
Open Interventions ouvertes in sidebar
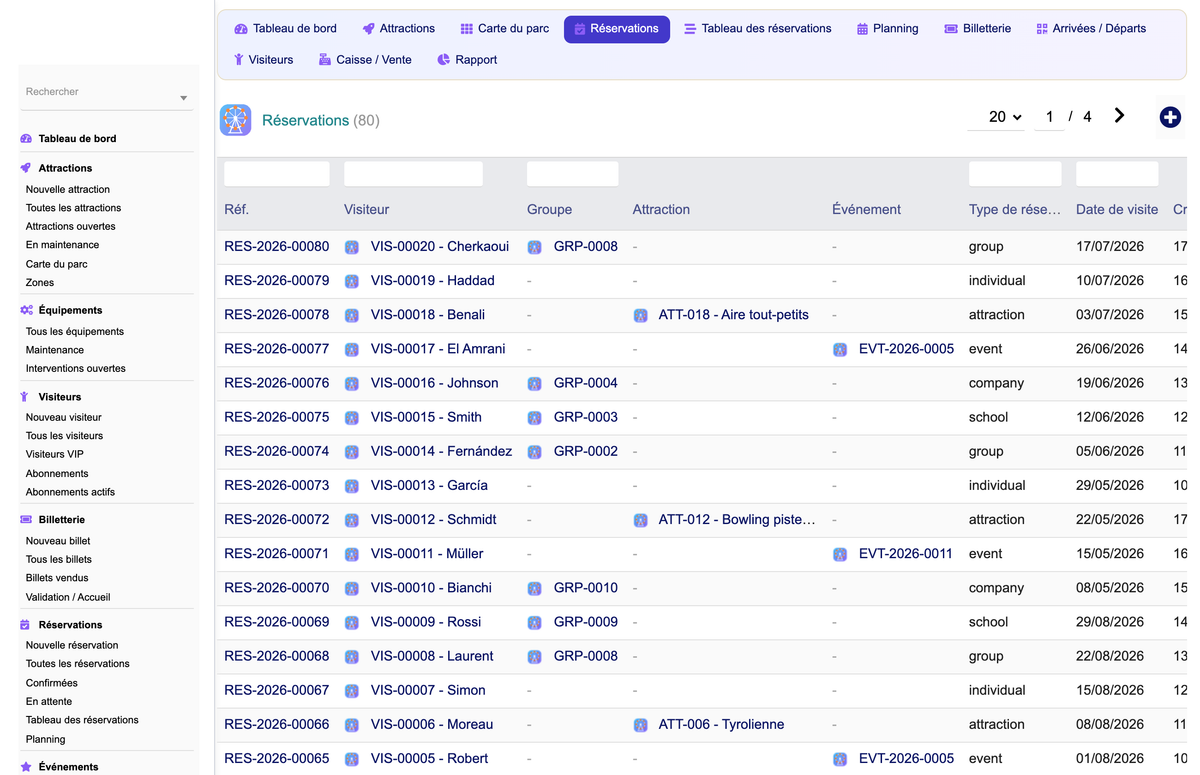76,369
